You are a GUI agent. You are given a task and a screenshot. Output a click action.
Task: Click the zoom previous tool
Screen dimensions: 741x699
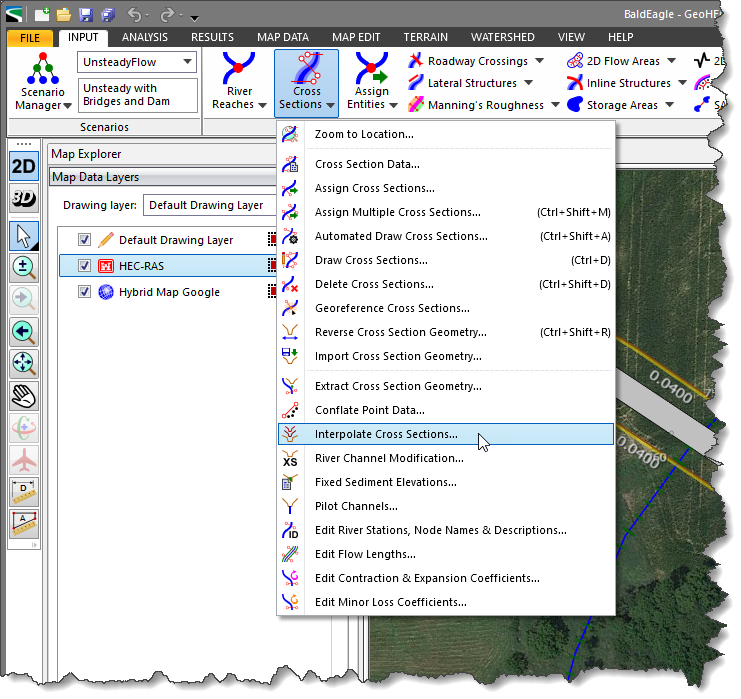24,332
